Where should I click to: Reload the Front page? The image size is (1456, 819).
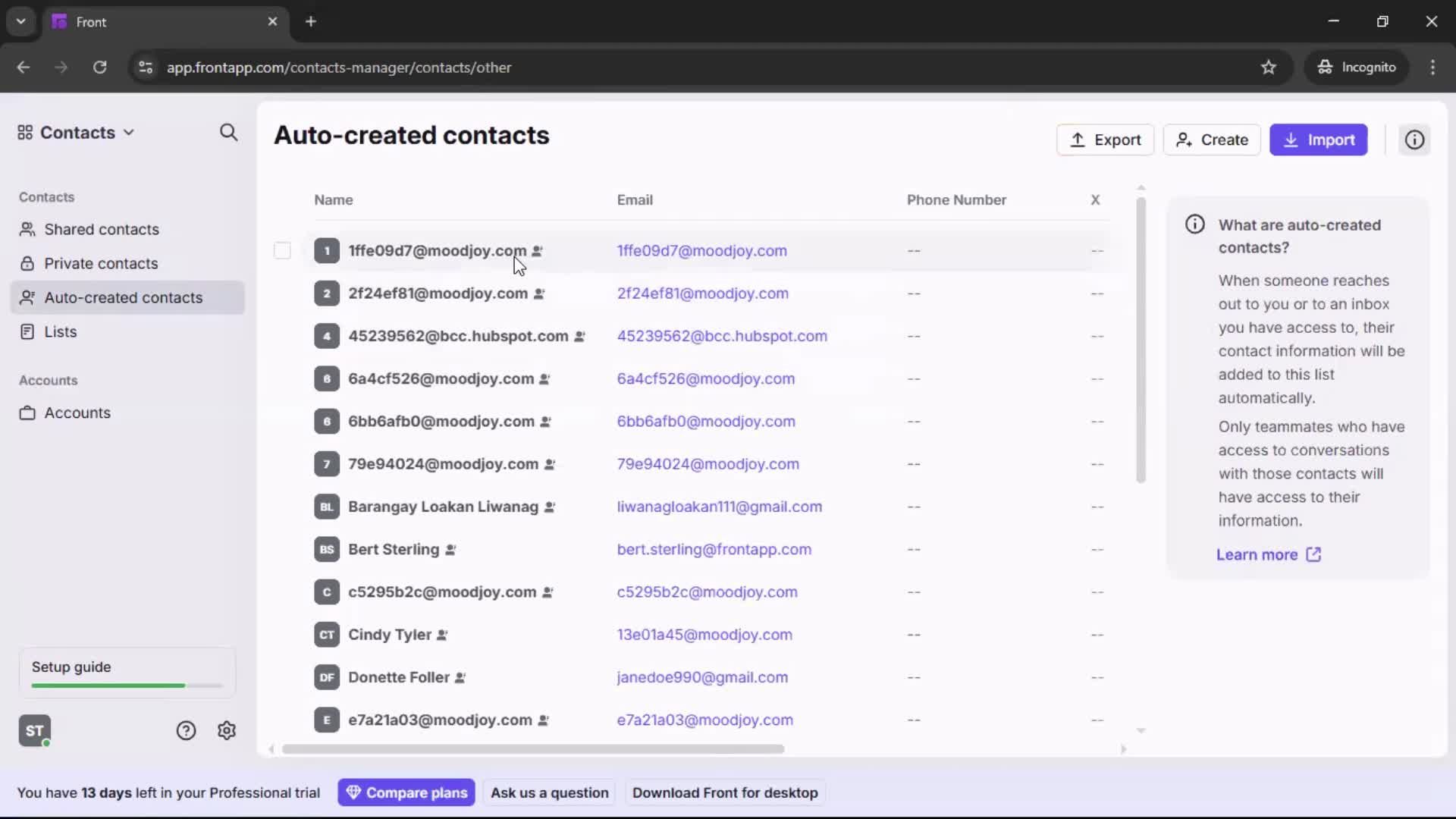(x=99, y=67)
